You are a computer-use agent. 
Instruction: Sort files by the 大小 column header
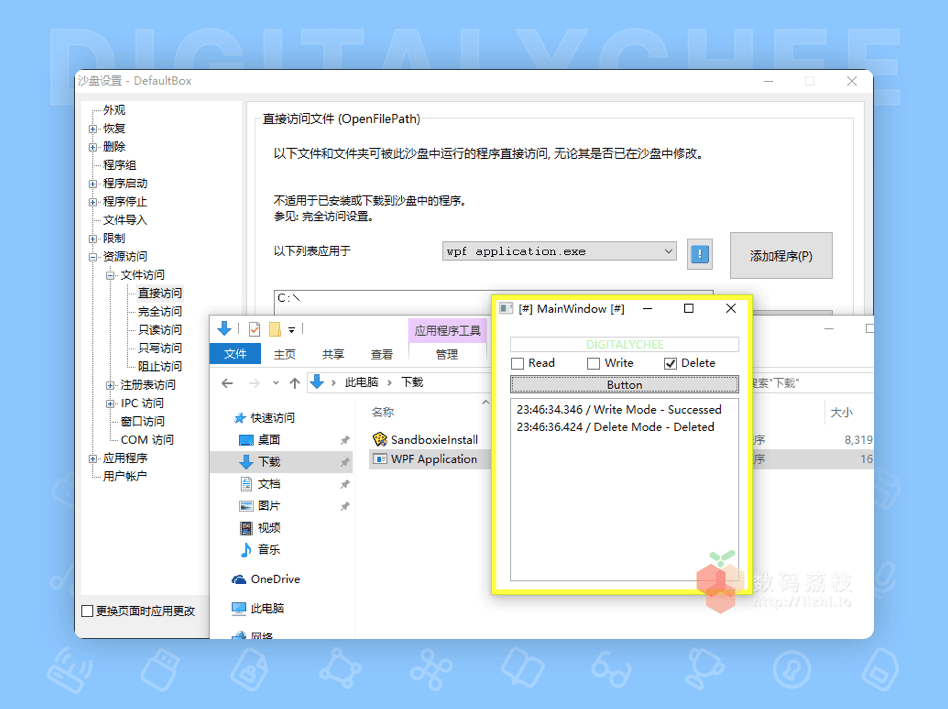point(842,412)
